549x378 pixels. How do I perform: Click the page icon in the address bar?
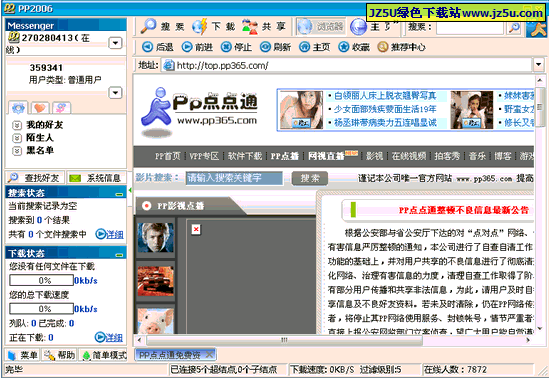coord(169,65)
